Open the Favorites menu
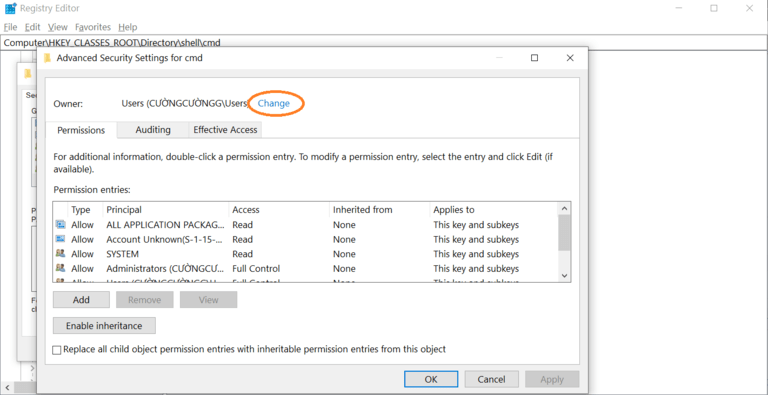768x395 pixels. (x=93, y=27)
